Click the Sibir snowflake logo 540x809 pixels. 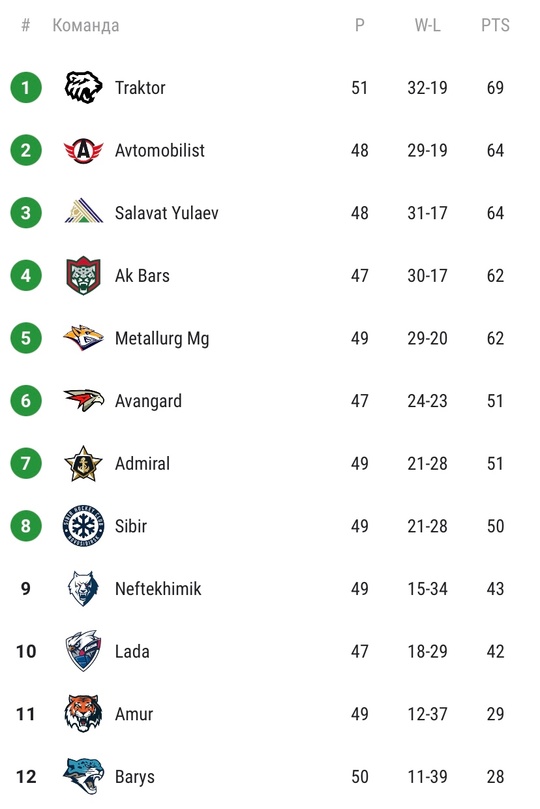[83, 526]
